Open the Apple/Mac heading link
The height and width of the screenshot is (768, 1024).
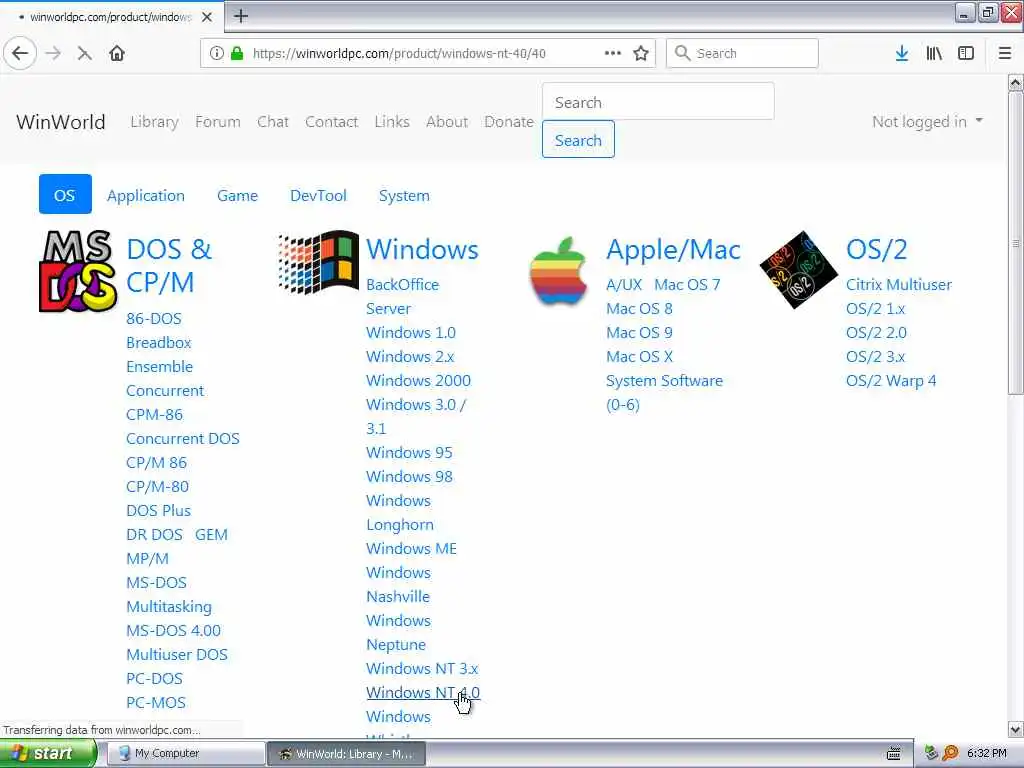point(673,249)
